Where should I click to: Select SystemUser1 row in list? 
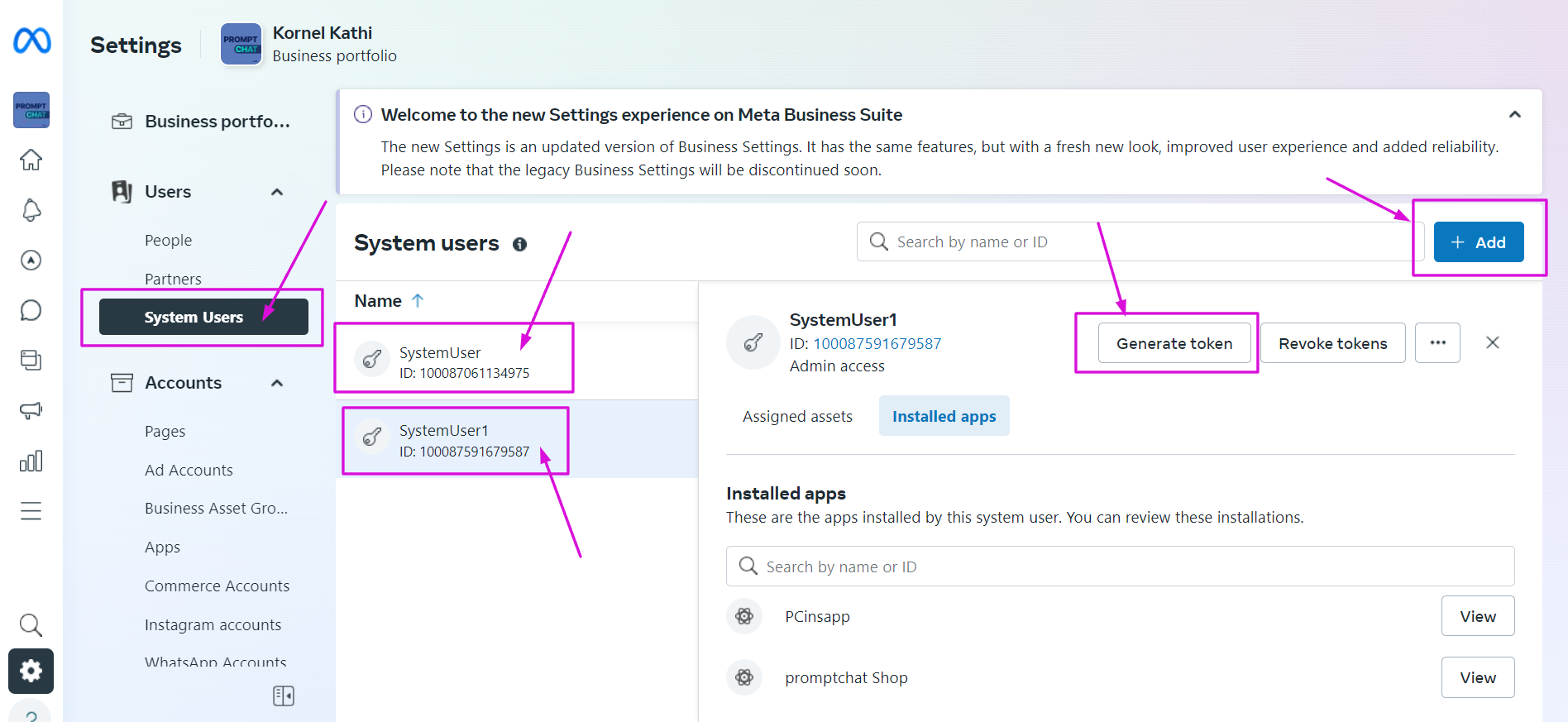click(x=517, y=439)
